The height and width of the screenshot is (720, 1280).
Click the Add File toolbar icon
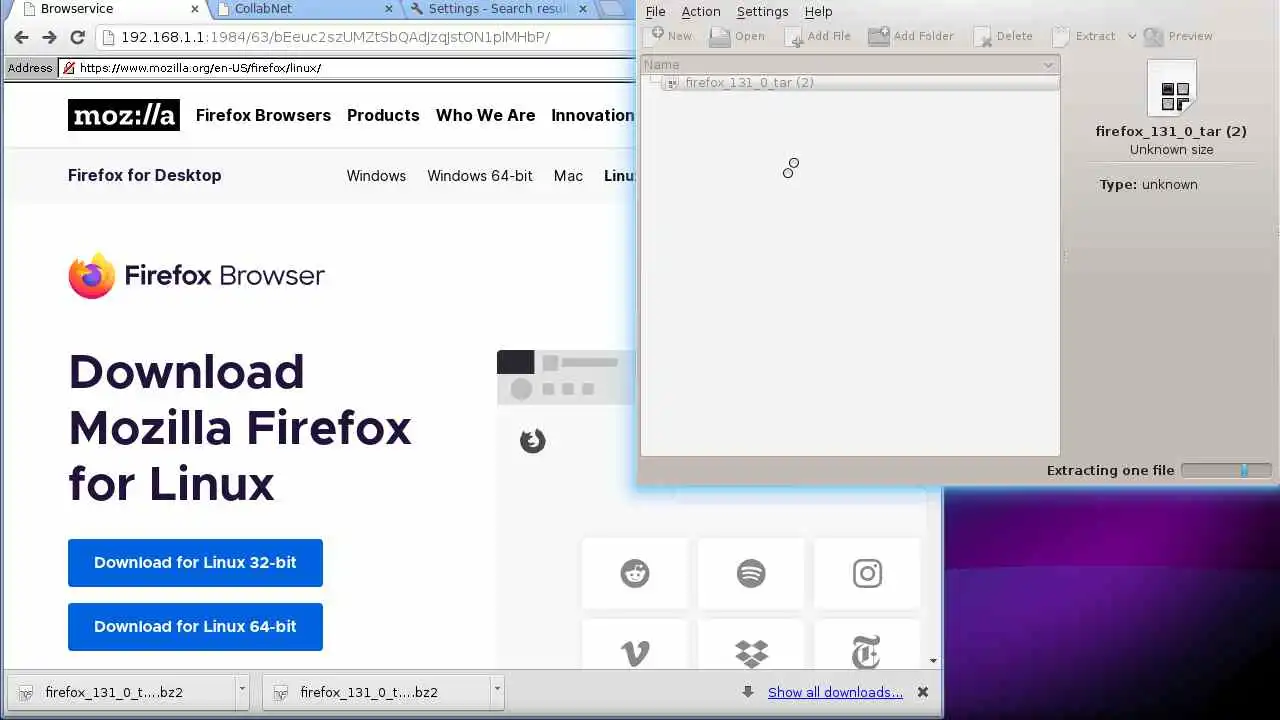point(817,36)
